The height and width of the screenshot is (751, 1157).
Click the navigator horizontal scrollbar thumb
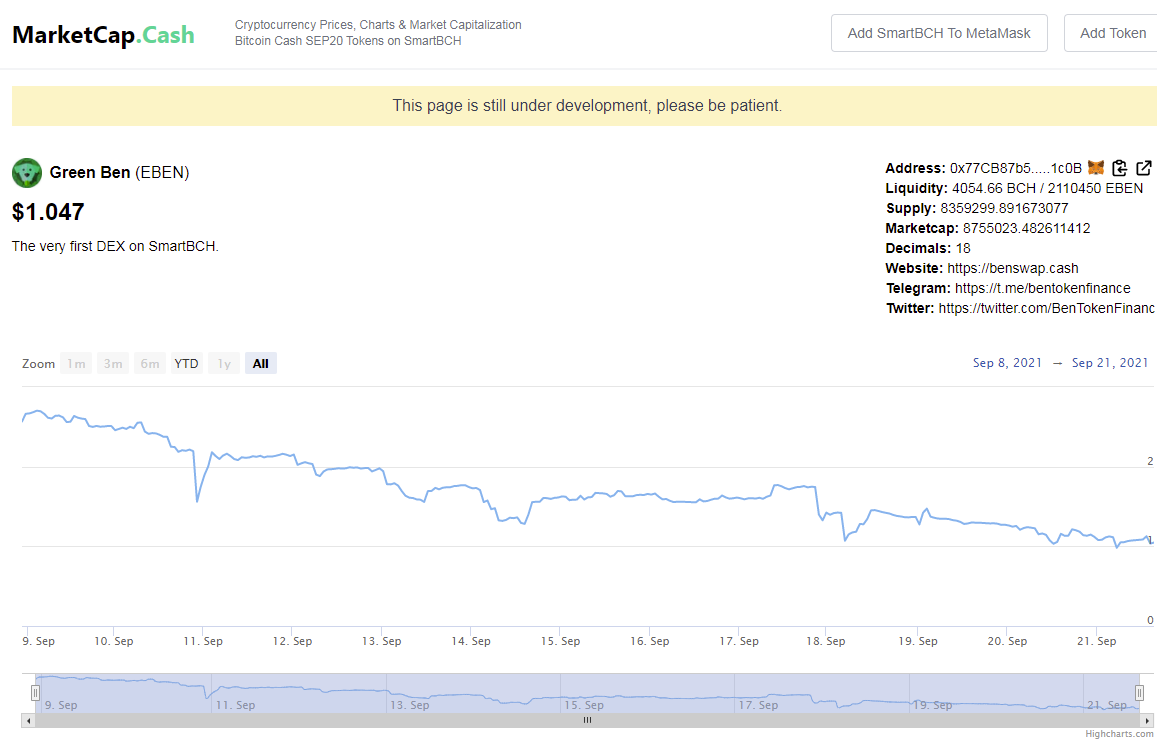(x=587, y=721)
